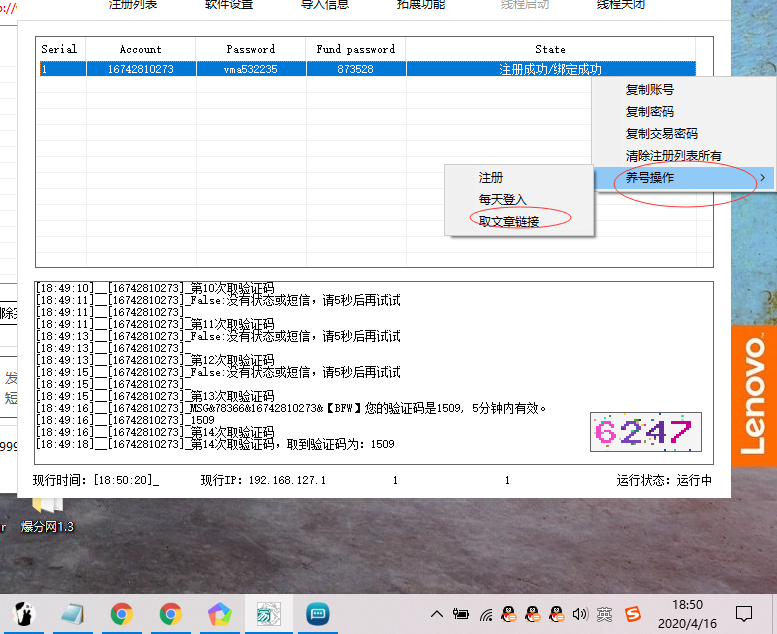Expand the 养号操作 submenu arrow

763,178
